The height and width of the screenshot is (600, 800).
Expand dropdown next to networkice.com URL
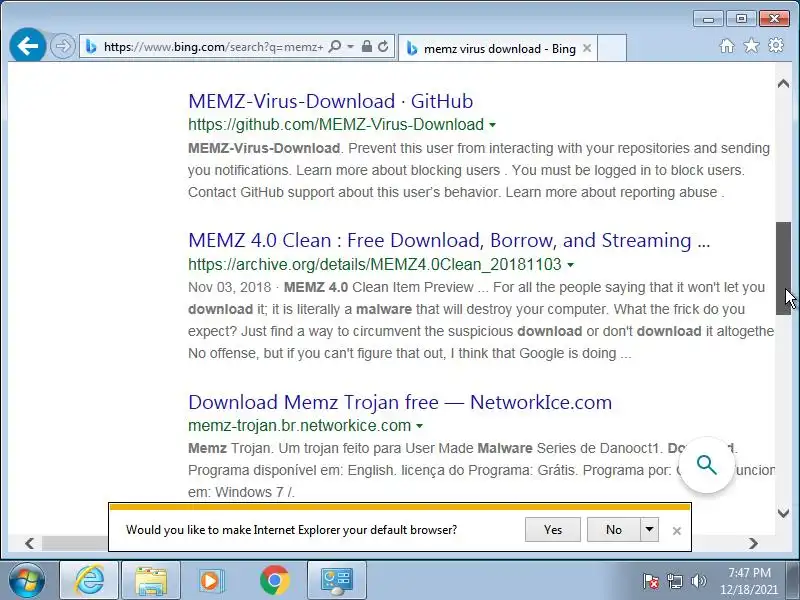tap(419, 426)
